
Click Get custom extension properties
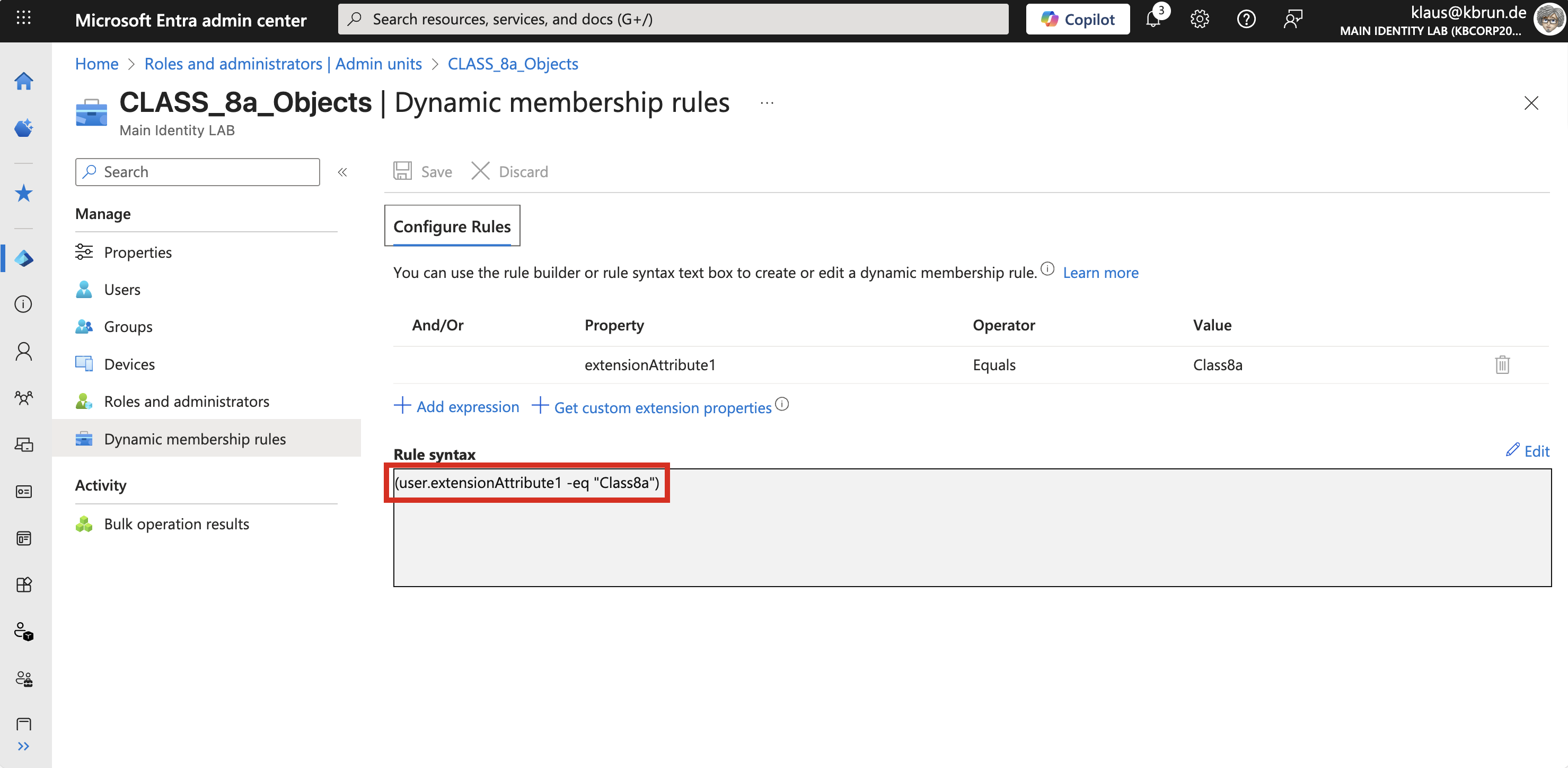[x=653, y=407]
